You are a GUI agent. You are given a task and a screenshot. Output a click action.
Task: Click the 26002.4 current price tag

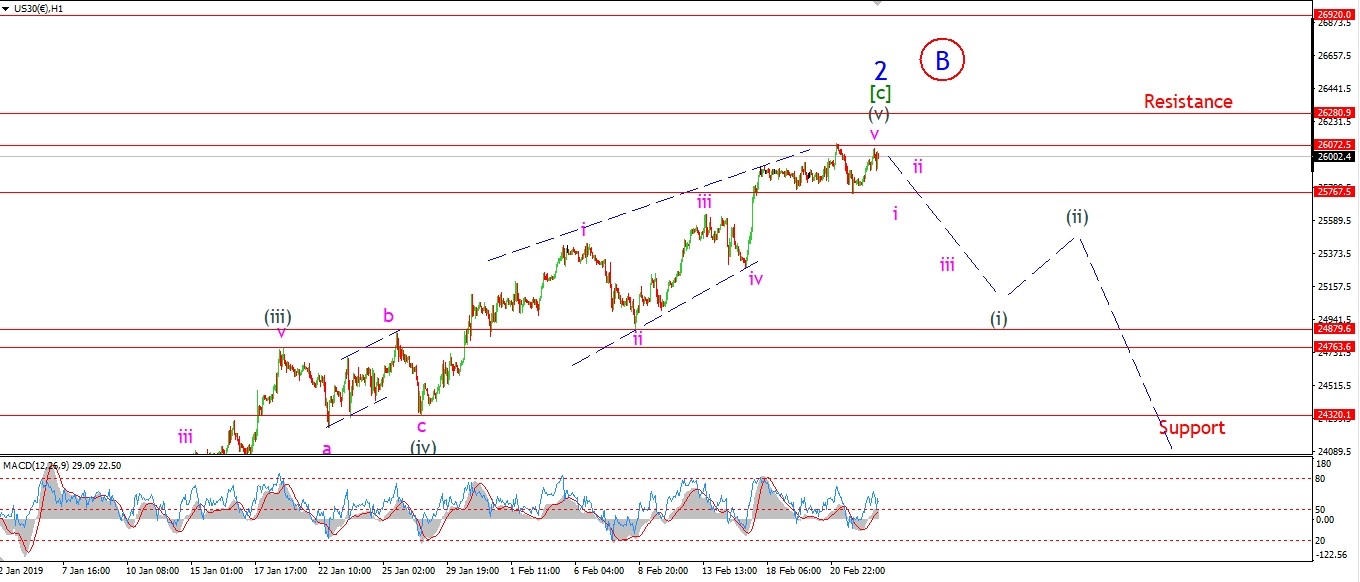tap(1335, 156)
